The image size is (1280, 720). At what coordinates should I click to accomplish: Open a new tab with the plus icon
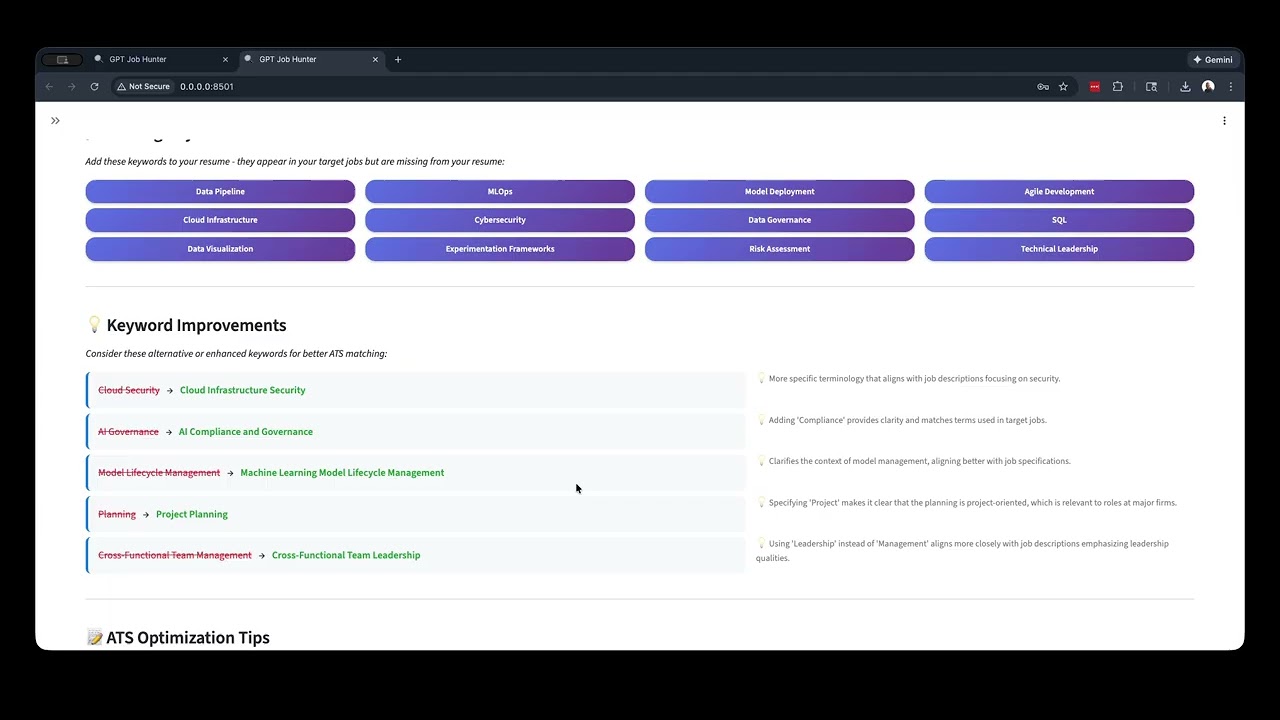(x=398, y=59)
